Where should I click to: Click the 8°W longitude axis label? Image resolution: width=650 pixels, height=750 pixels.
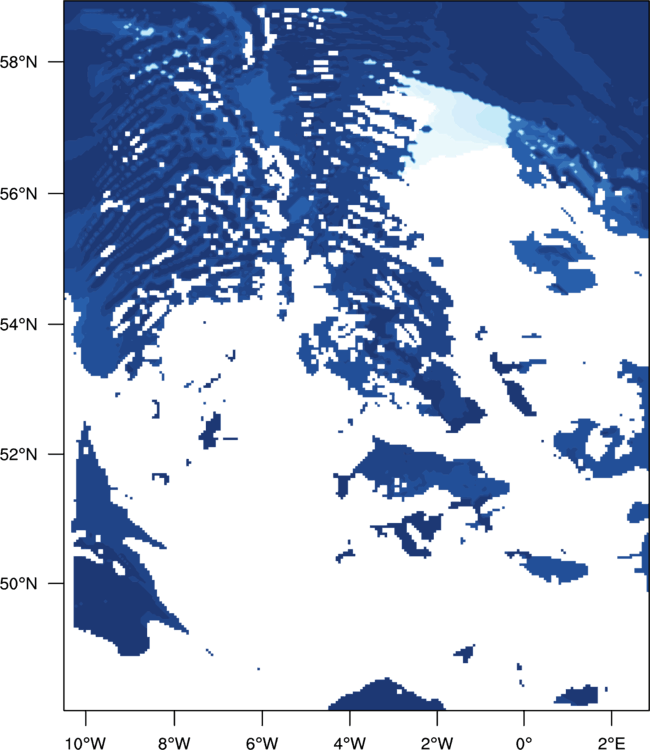(174, 743)
